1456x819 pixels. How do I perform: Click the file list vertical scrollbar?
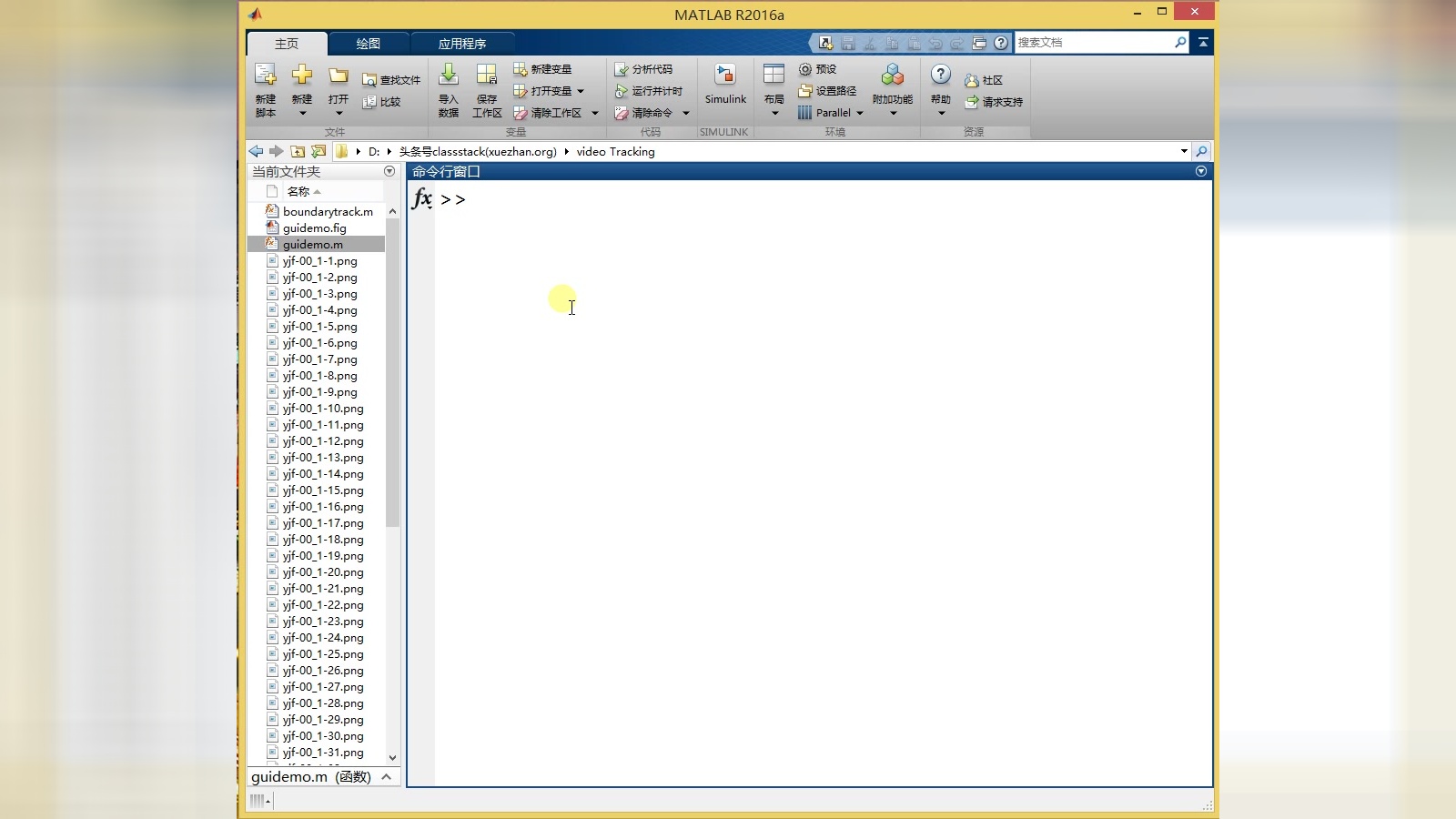tap(392, 373)
